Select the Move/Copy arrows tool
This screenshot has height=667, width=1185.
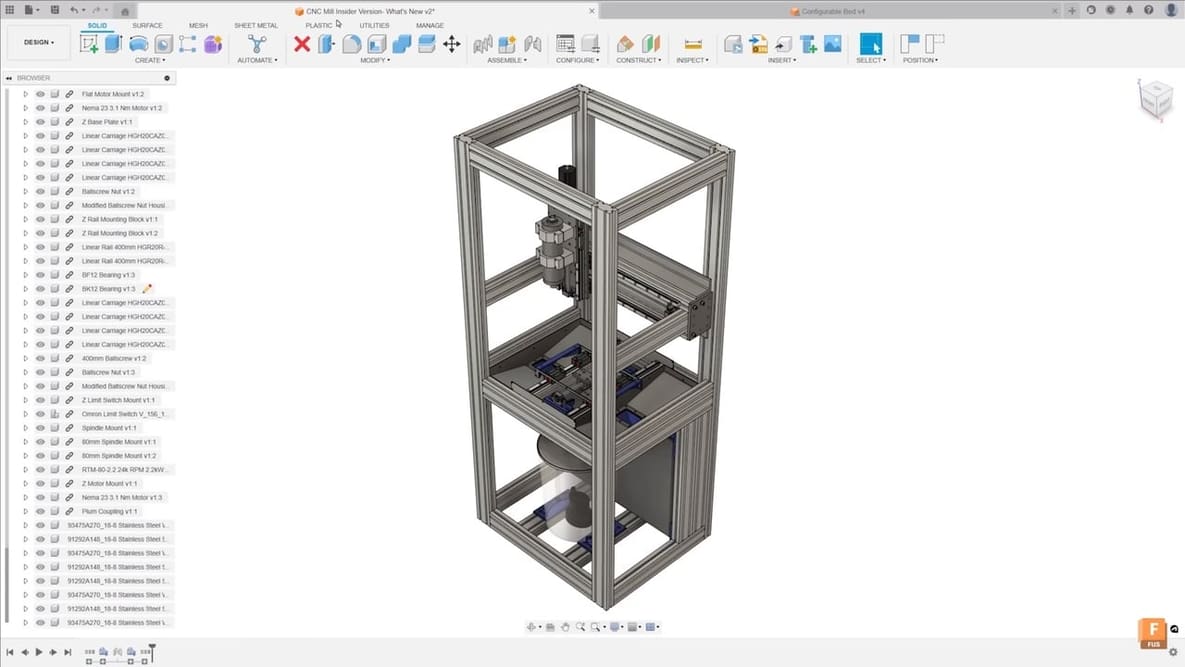point(451,44)
